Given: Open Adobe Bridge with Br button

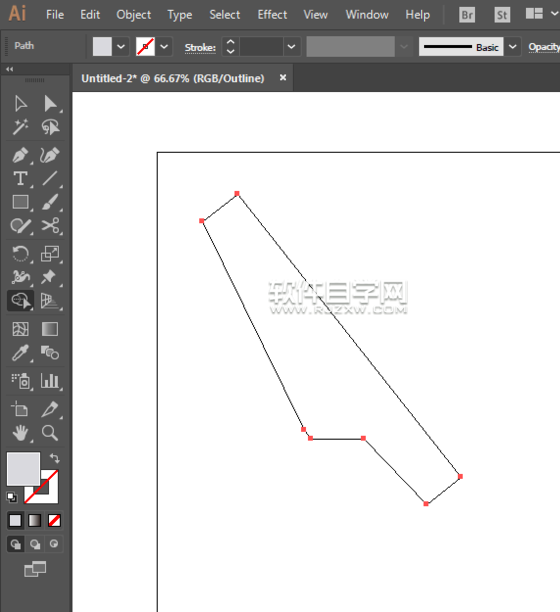Looking at the screenshot, I should (x=467, y=15).
